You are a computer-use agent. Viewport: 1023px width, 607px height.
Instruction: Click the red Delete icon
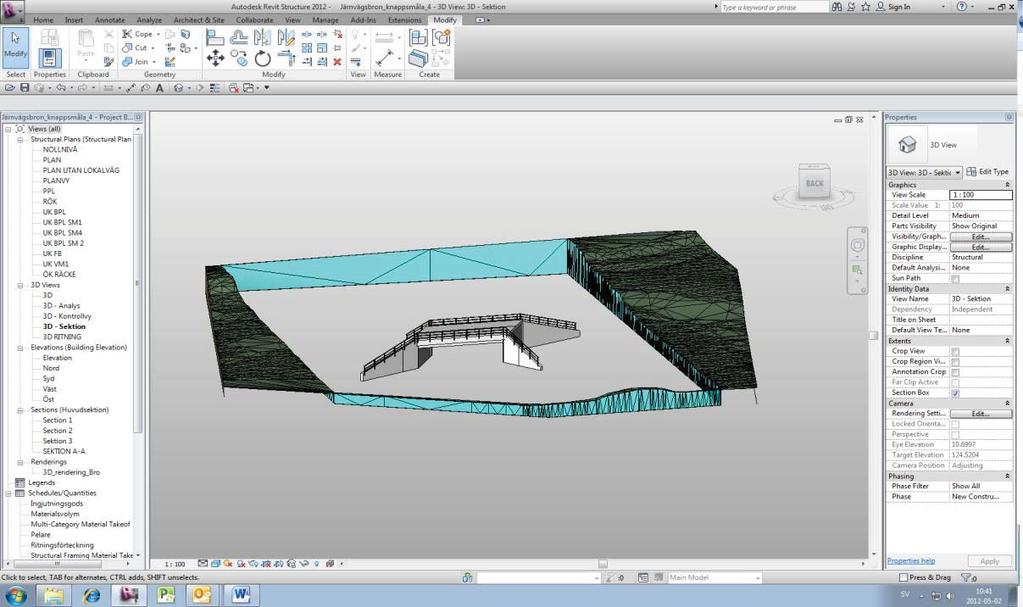coord(337,62)
